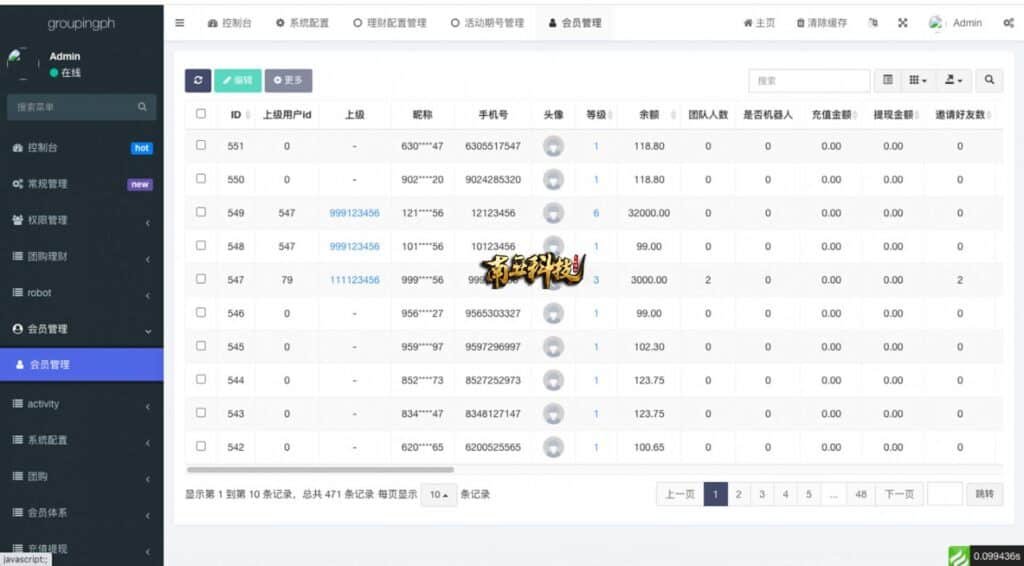Toggle the sidebar hamburger menu icon
1024x566 pixels.
coord(179,23)
